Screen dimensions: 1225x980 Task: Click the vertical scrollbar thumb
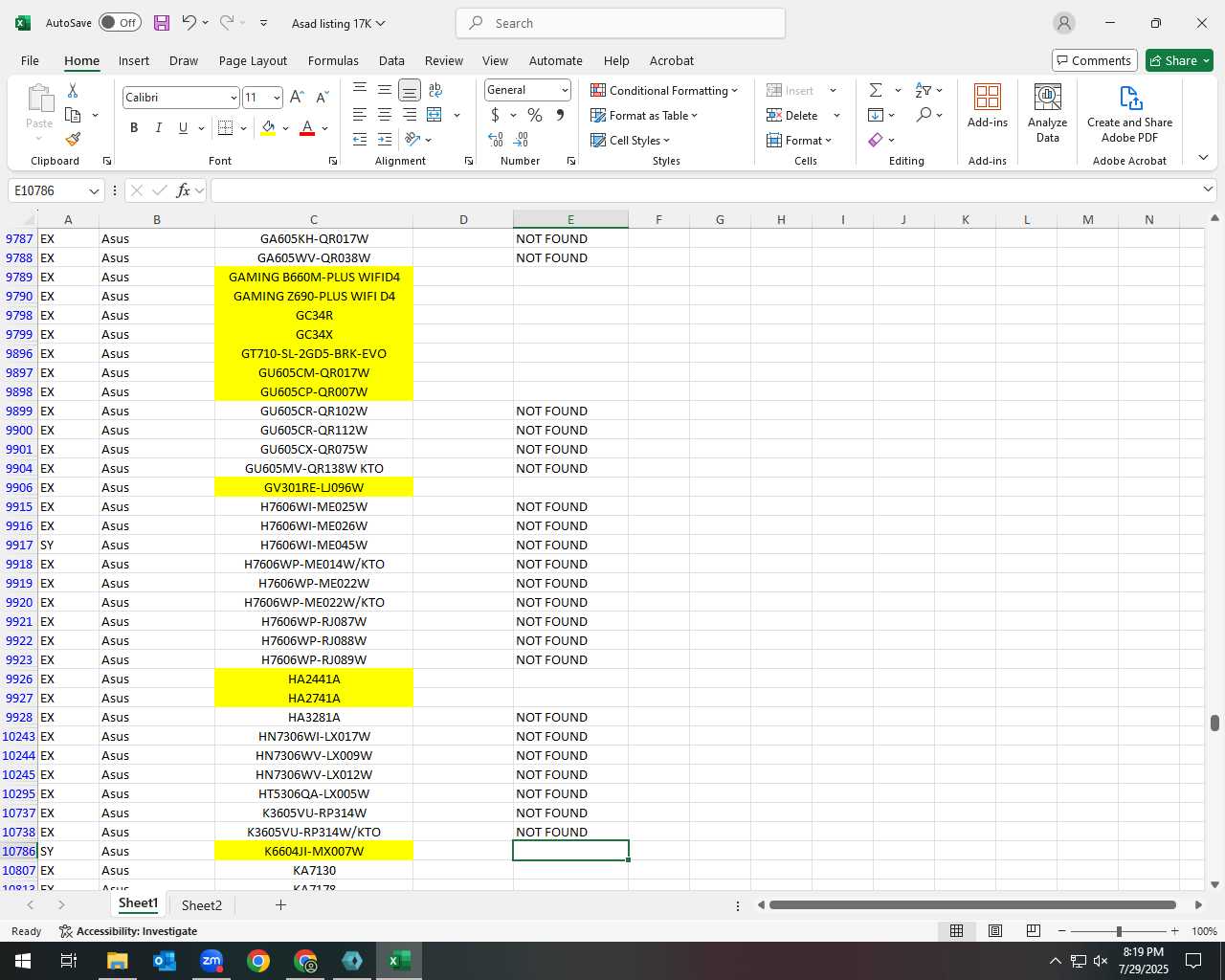tap(1214, 723)
